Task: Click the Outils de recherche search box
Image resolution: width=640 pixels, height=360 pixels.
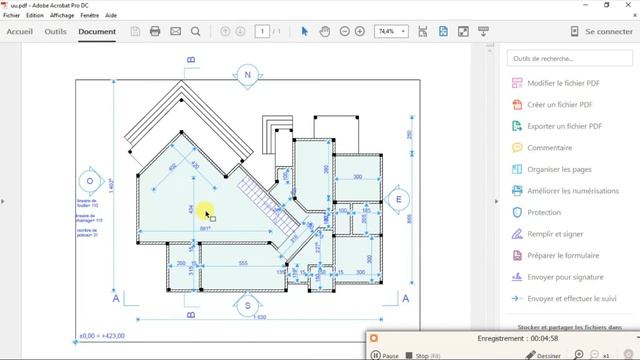Action: click(570, 58)
